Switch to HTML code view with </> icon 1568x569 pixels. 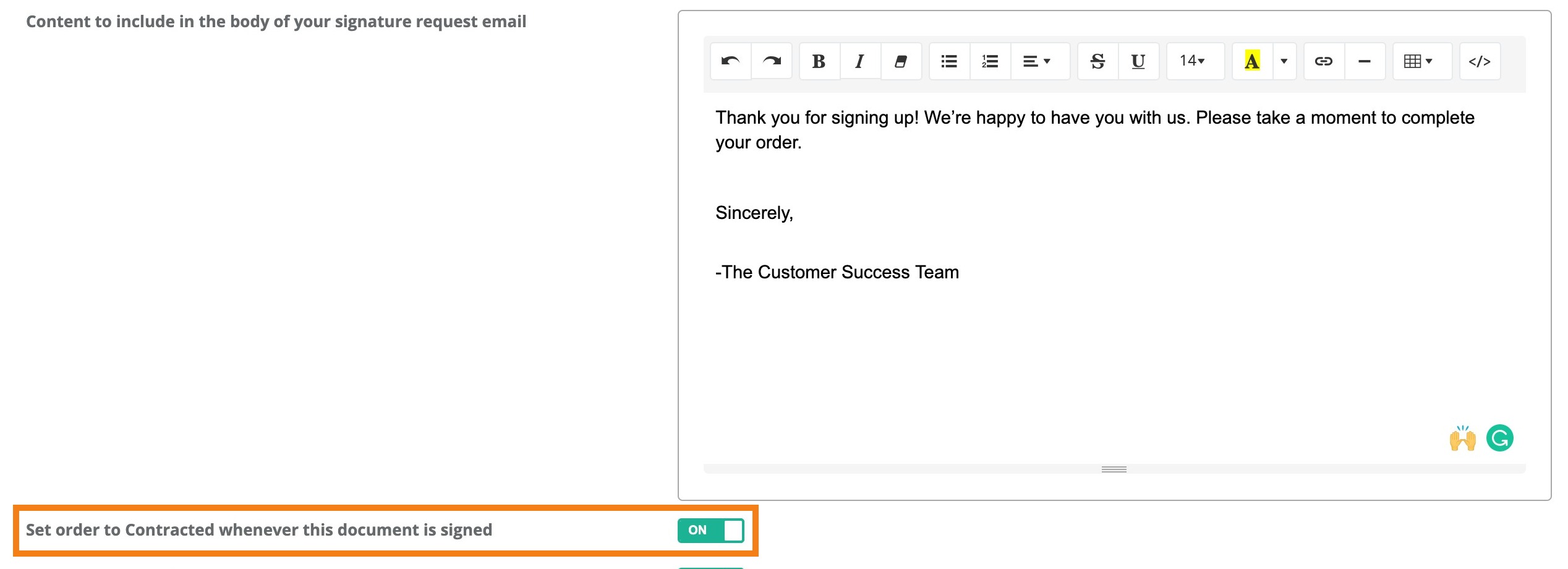pos(1480,61)
